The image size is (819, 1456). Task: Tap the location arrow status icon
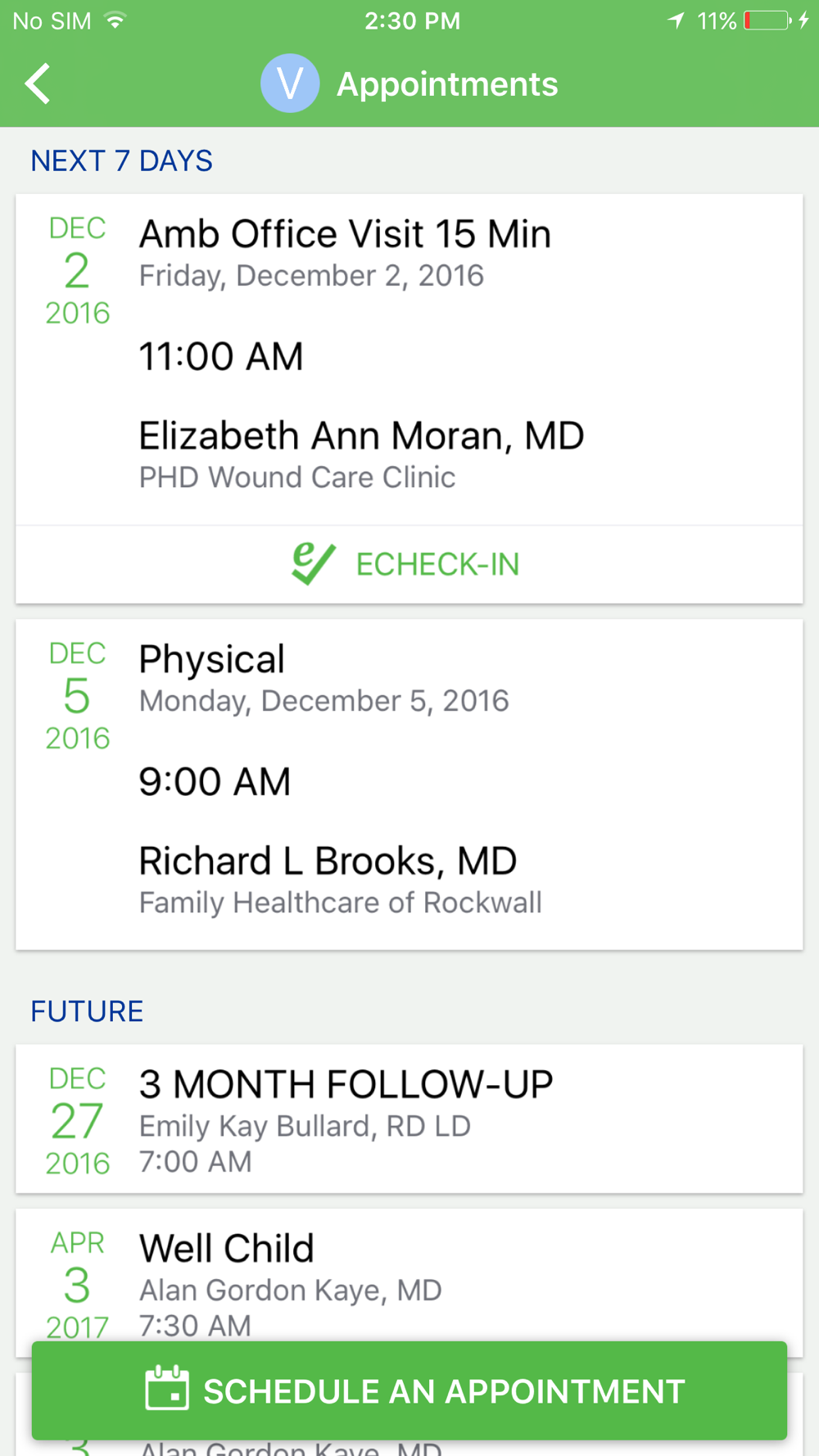pyautogui.click(x=676, y=20)
